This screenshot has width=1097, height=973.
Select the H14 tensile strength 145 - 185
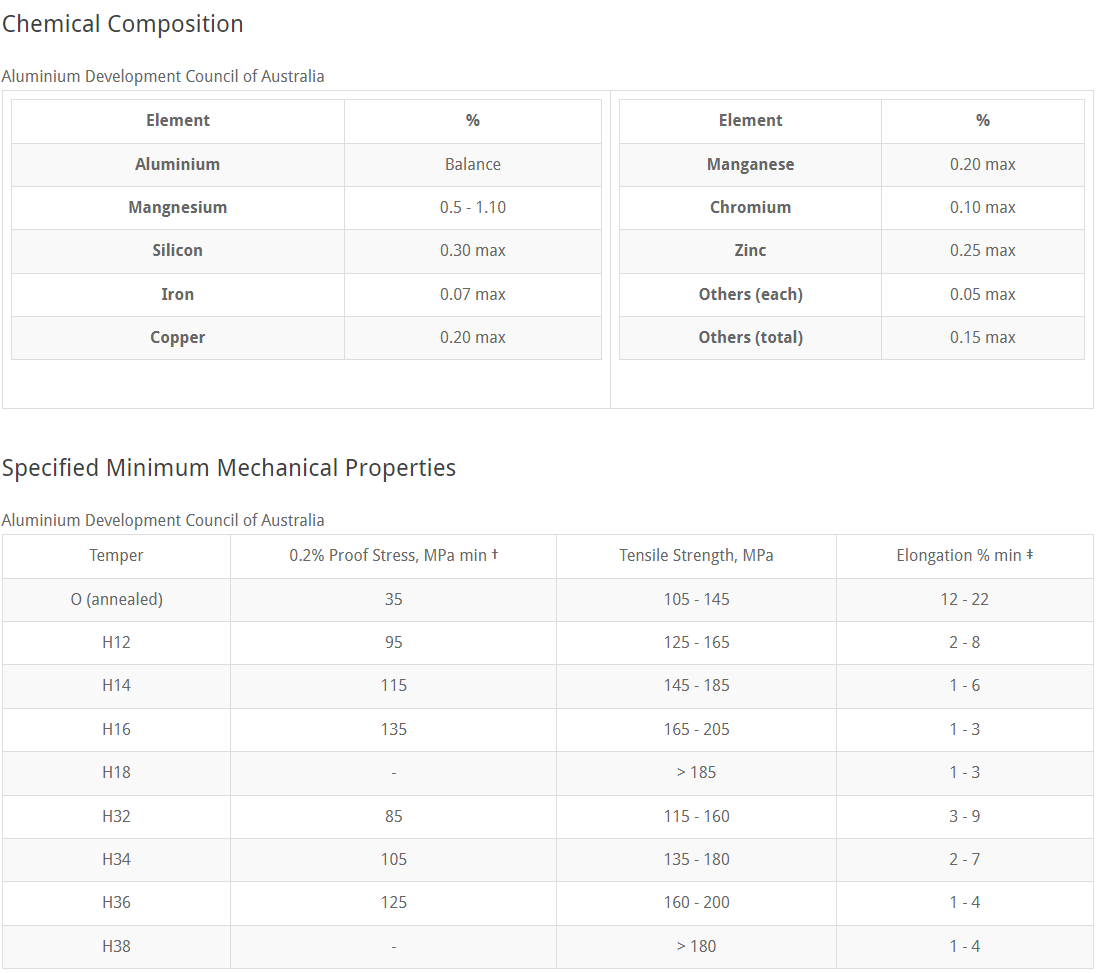tap(696, 685)
